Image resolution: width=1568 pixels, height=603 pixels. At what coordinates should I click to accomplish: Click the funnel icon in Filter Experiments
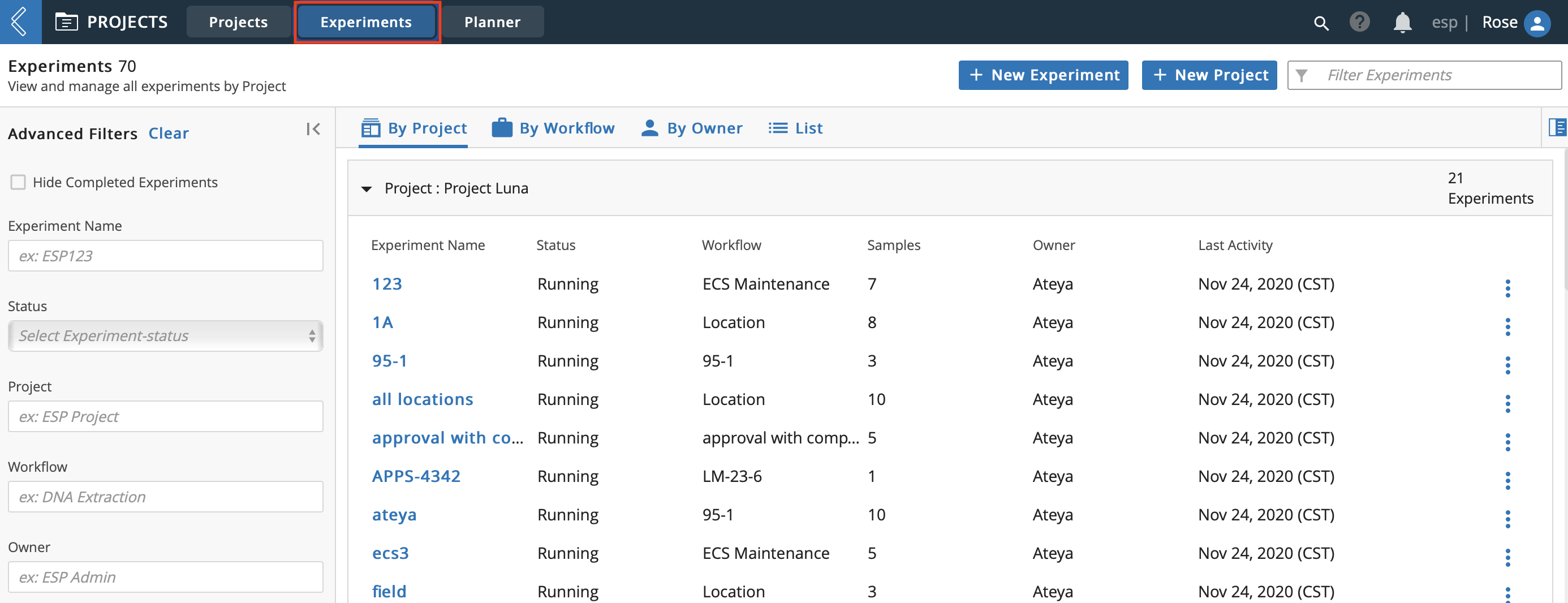click(1302, 75)
